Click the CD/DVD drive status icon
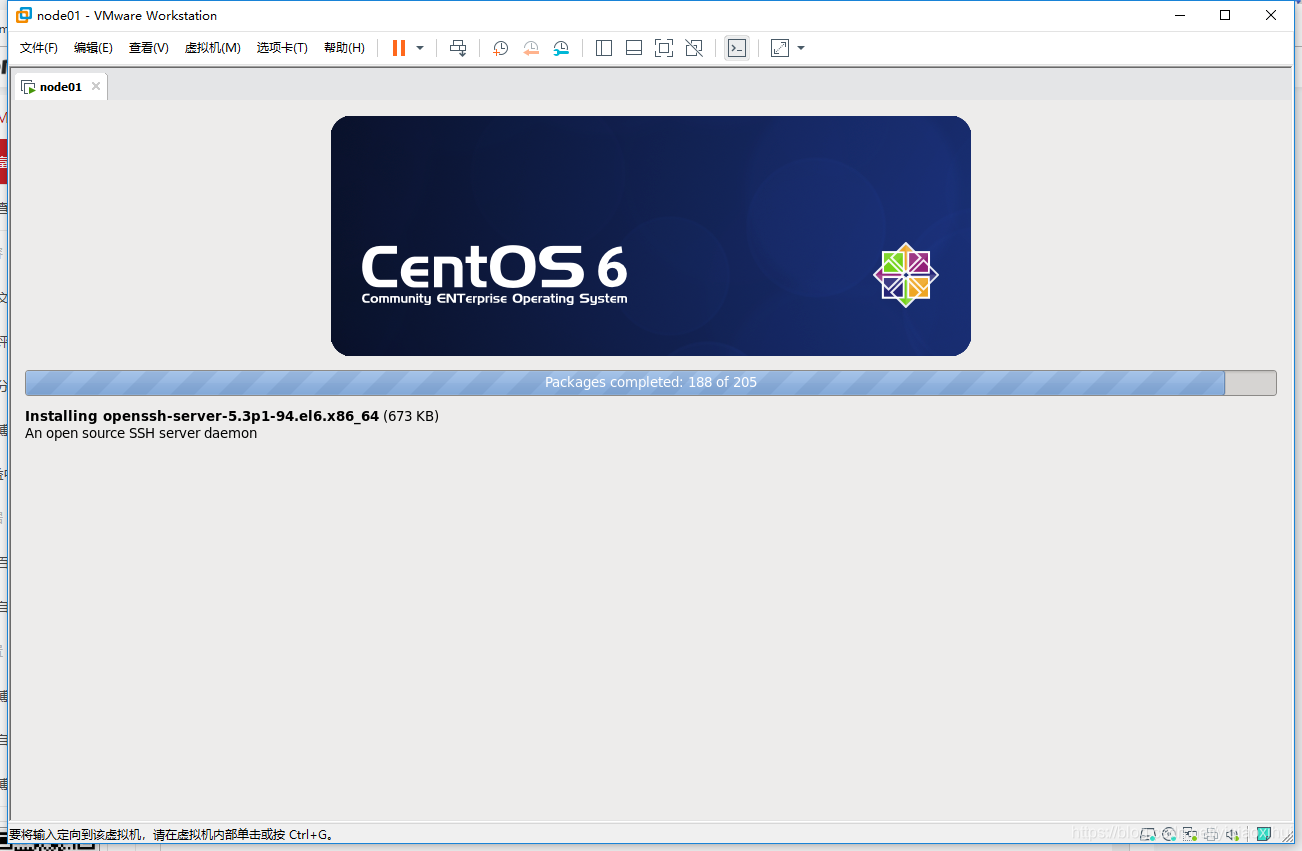 click(1169, 834)
